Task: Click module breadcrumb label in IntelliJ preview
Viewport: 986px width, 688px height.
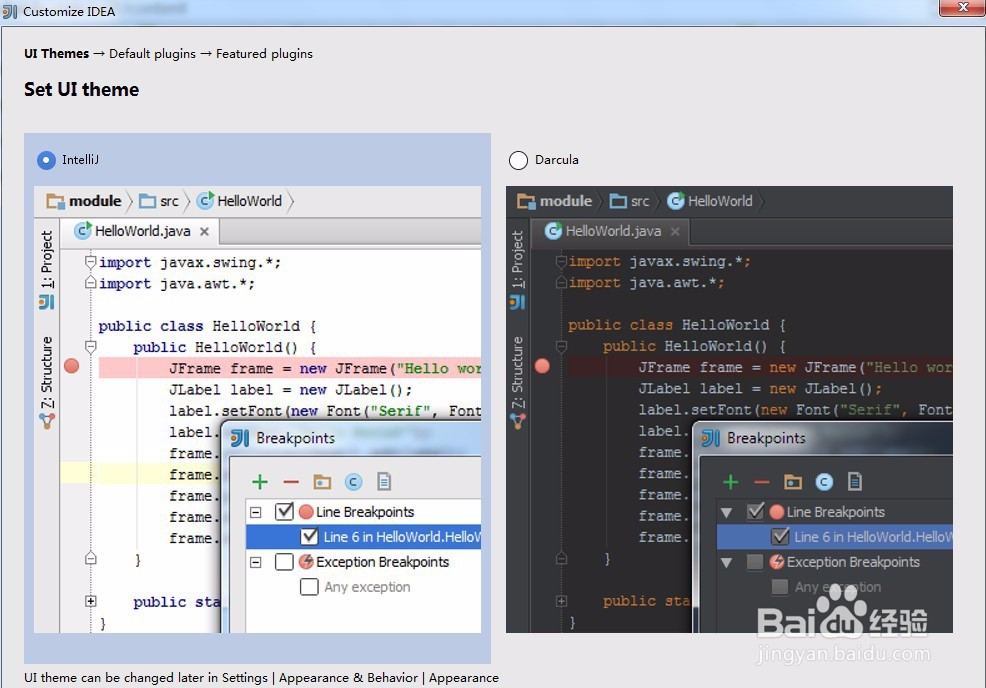Action: (x=95, y=201)
